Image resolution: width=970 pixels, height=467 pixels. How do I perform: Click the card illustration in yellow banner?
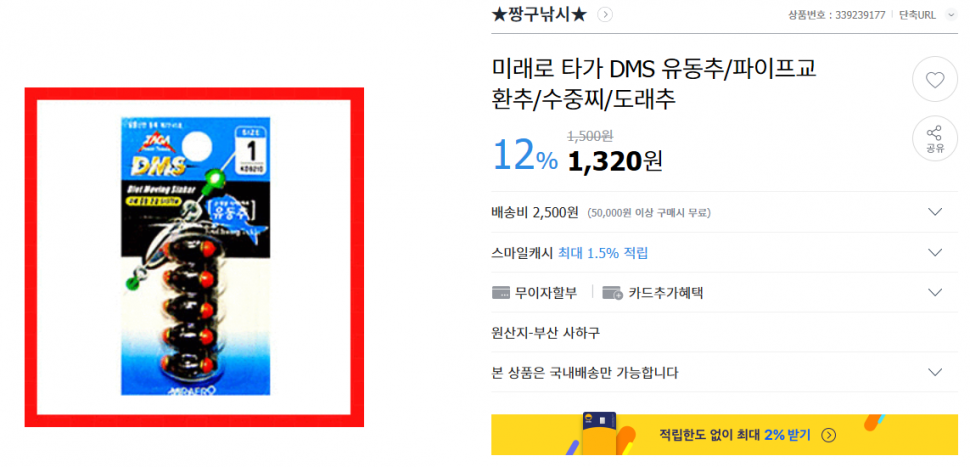(x=598, y=434)
